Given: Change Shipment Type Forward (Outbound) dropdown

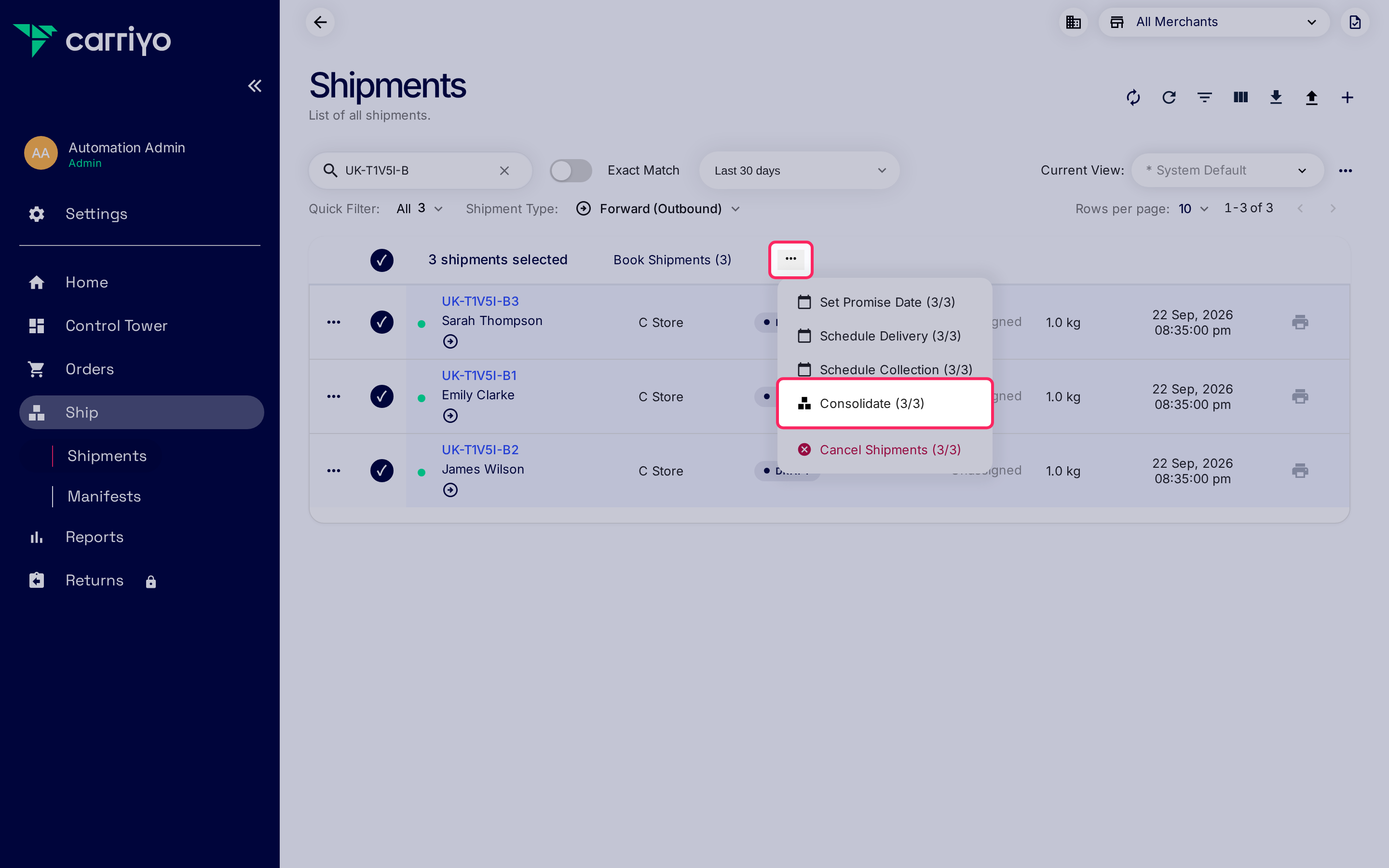Looking at the screenshot, I should [x=658, y=209].
